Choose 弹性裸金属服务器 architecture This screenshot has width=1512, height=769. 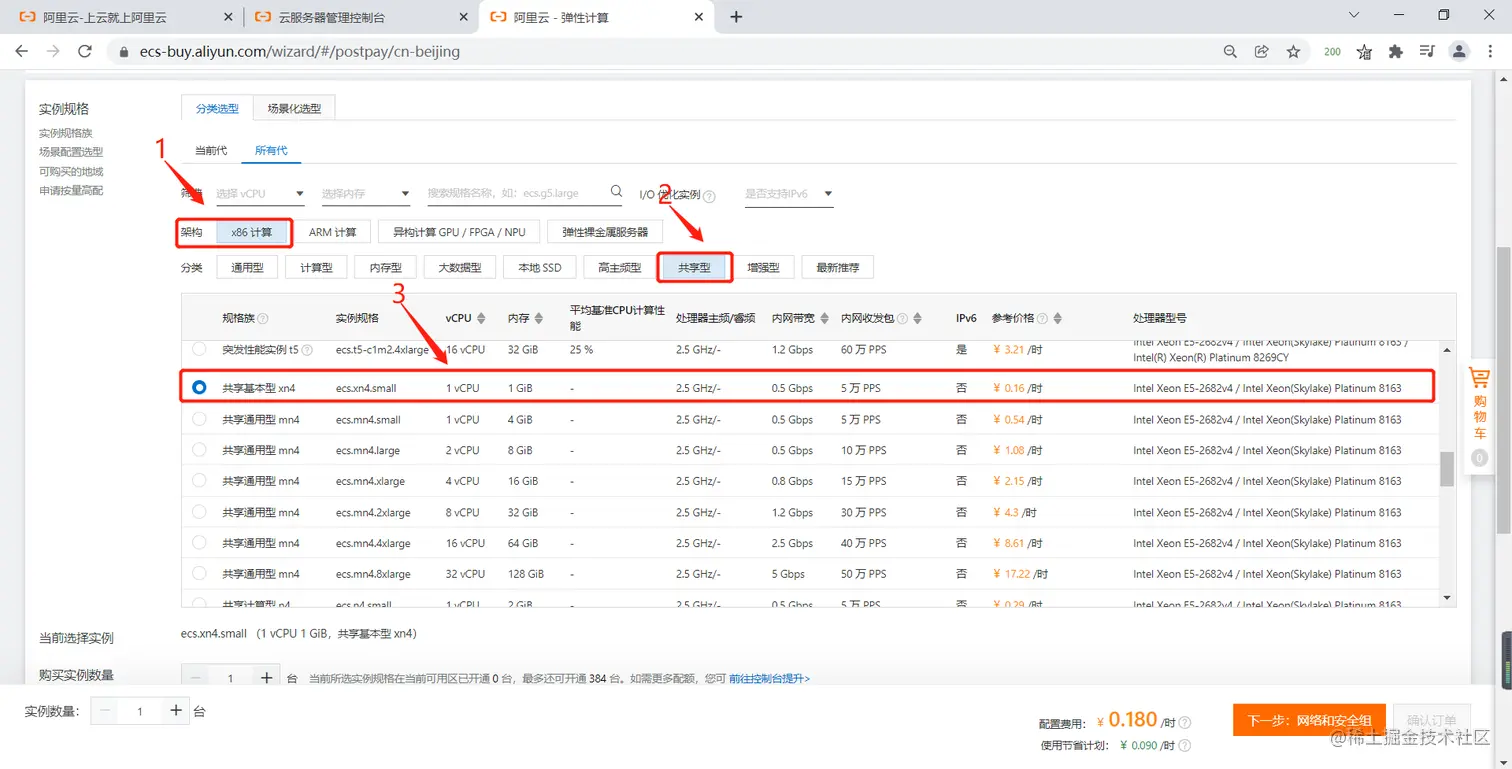tap(605, 232)
